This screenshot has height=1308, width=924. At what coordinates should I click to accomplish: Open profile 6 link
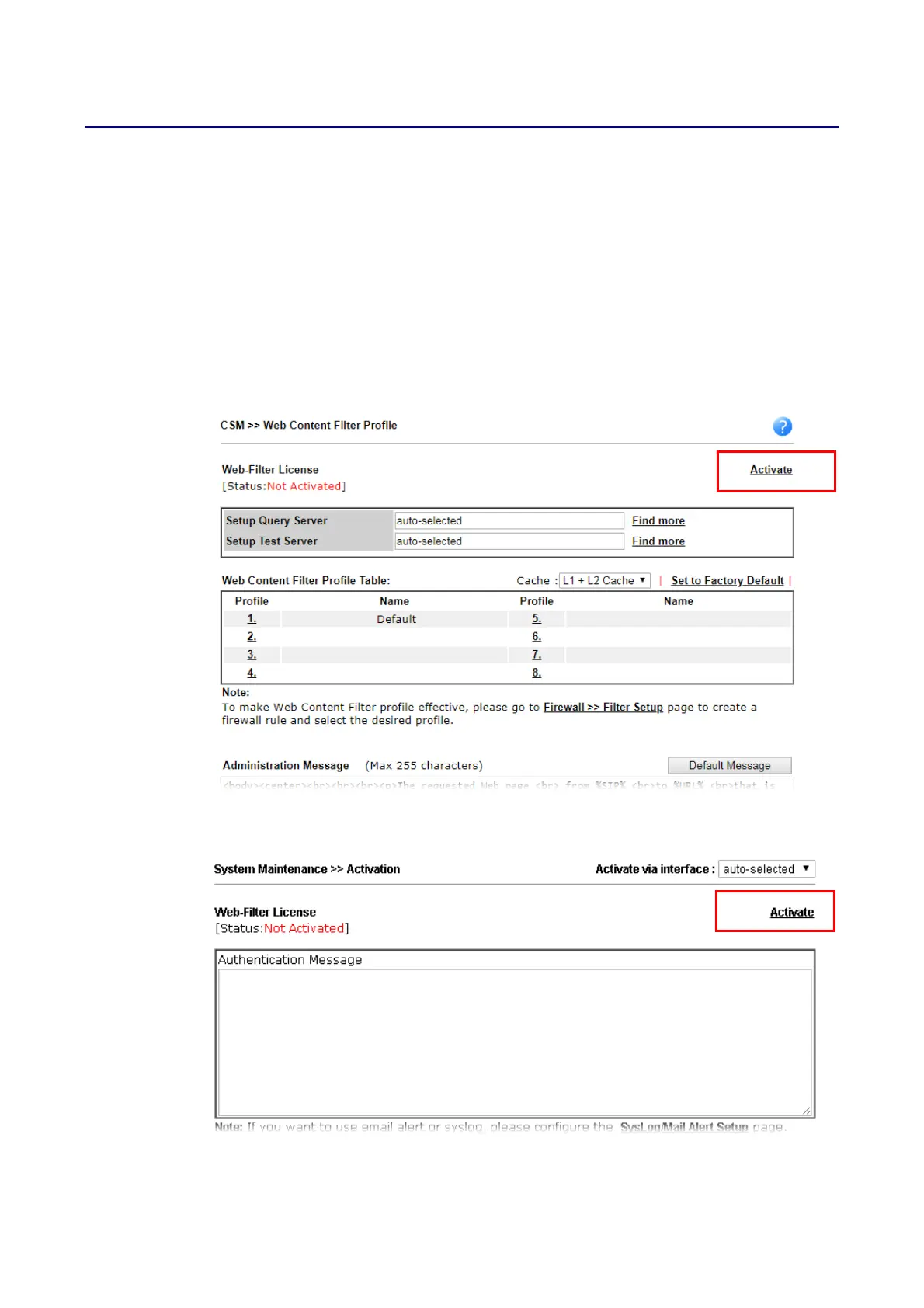click(x=537, y=637)
